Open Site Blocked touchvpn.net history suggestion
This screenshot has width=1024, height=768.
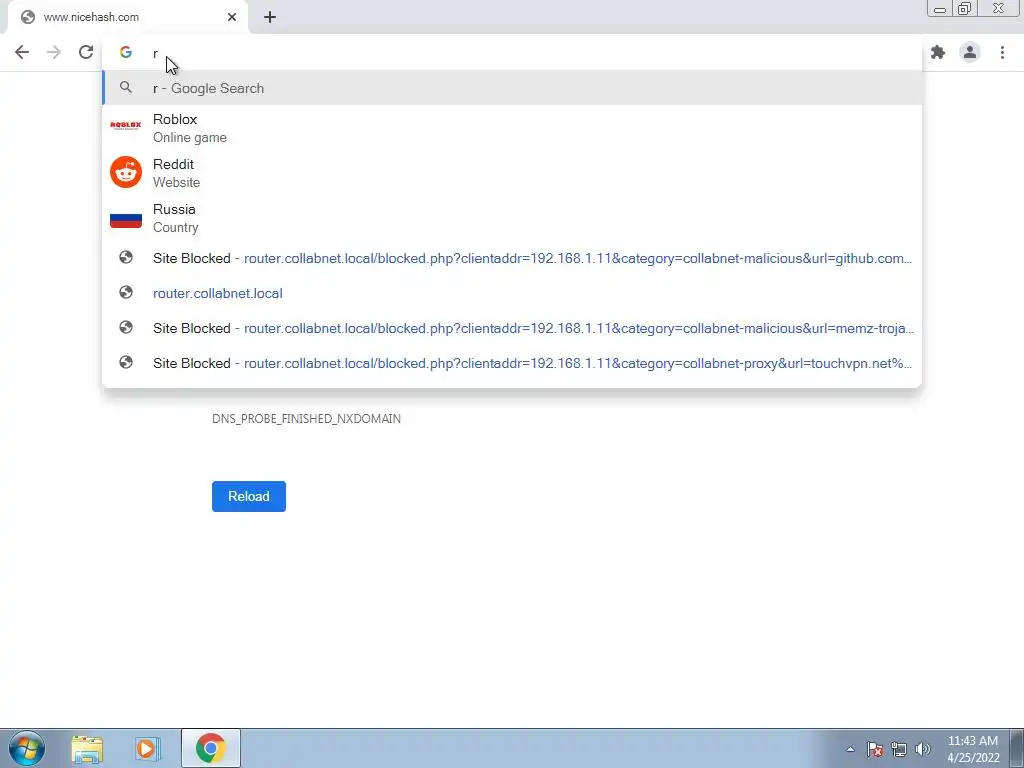pos(512,363)
